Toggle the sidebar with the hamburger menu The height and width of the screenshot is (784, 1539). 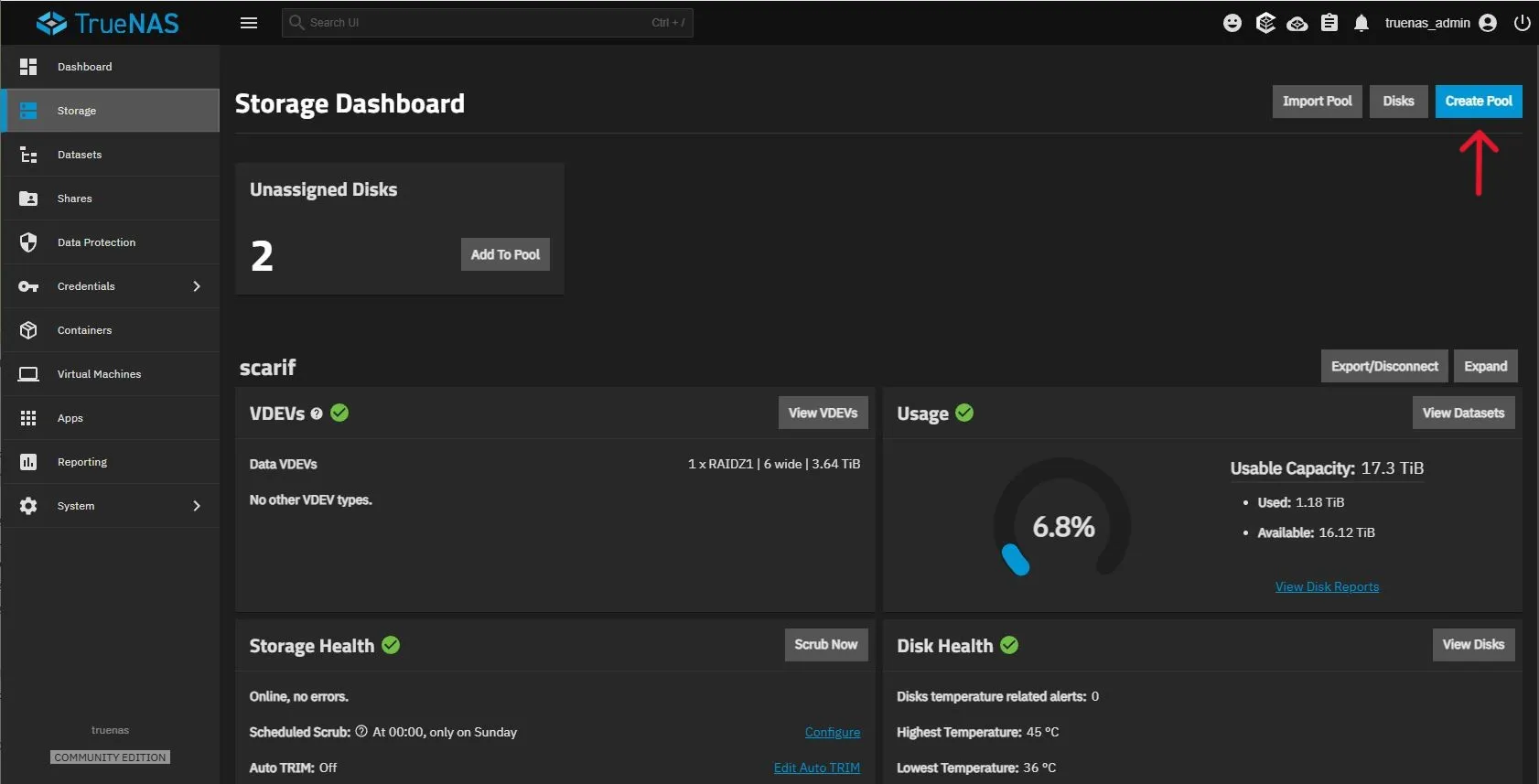pyautogui.click(x=249, y=23)
